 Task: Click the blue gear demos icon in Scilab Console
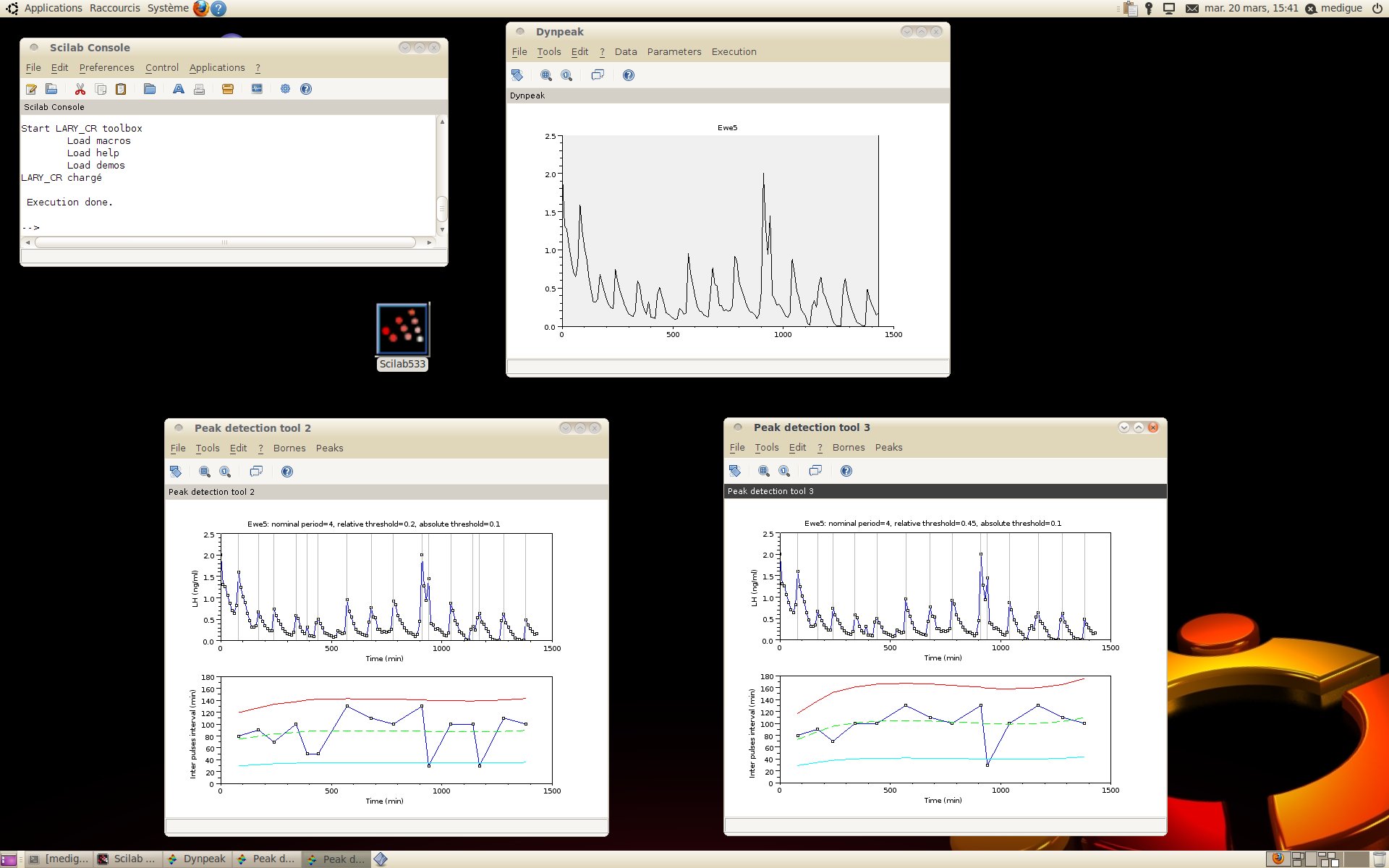285,89
